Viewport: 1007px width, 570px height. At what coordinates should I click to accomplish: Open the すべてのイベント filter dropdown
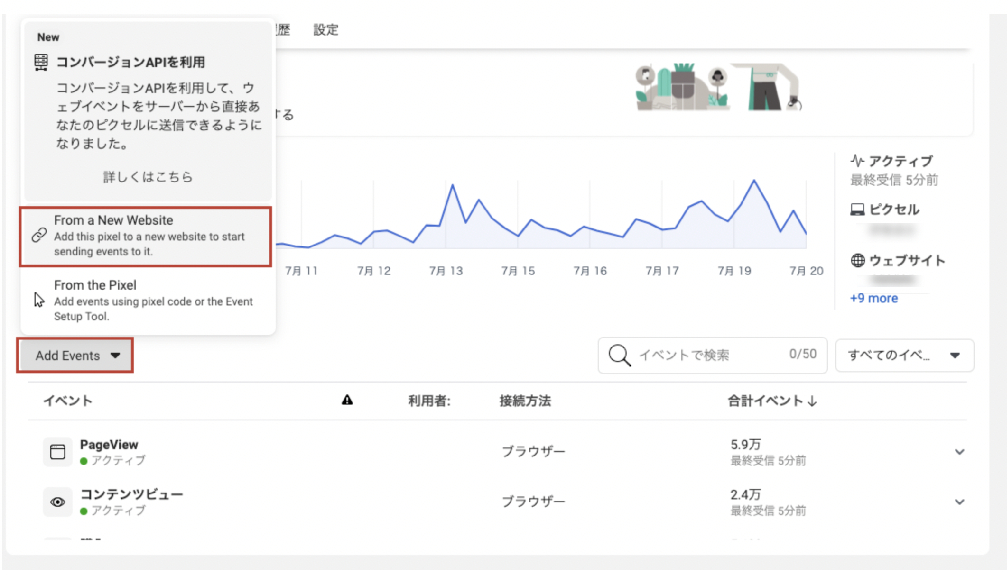[904, 355]
